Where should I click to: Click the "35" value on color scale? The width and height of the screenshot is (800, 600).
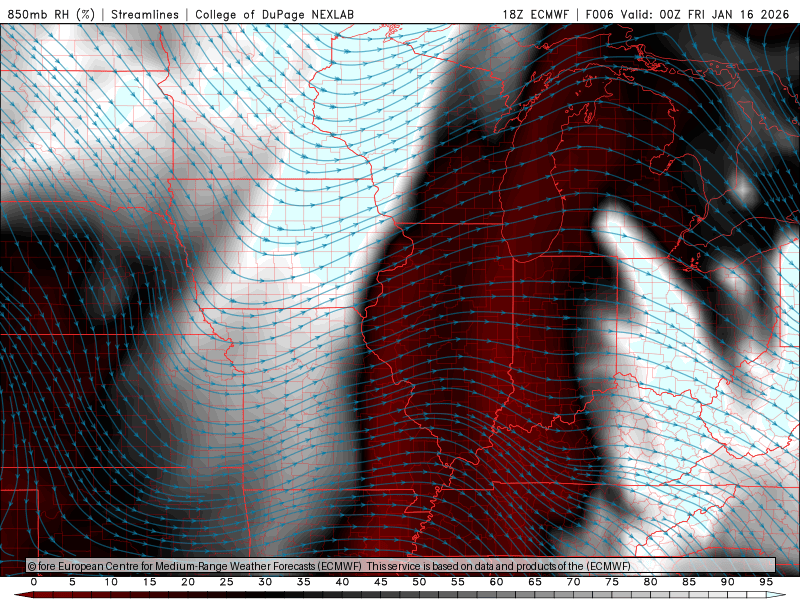tap(304, 582)
